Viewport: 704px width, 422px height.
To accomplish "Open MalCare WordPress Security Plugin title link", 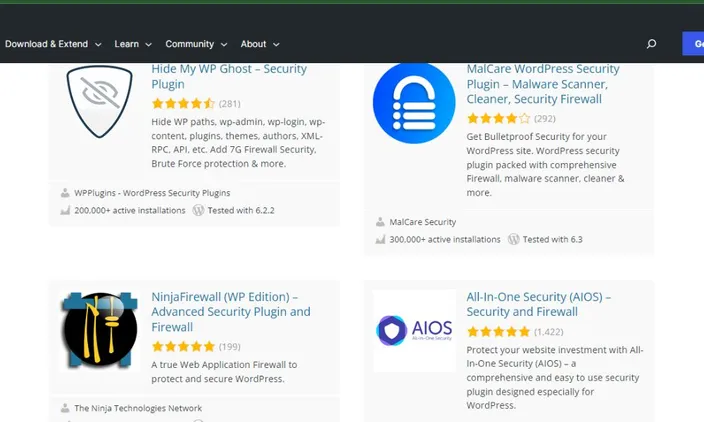I will [x=543, y=84].
